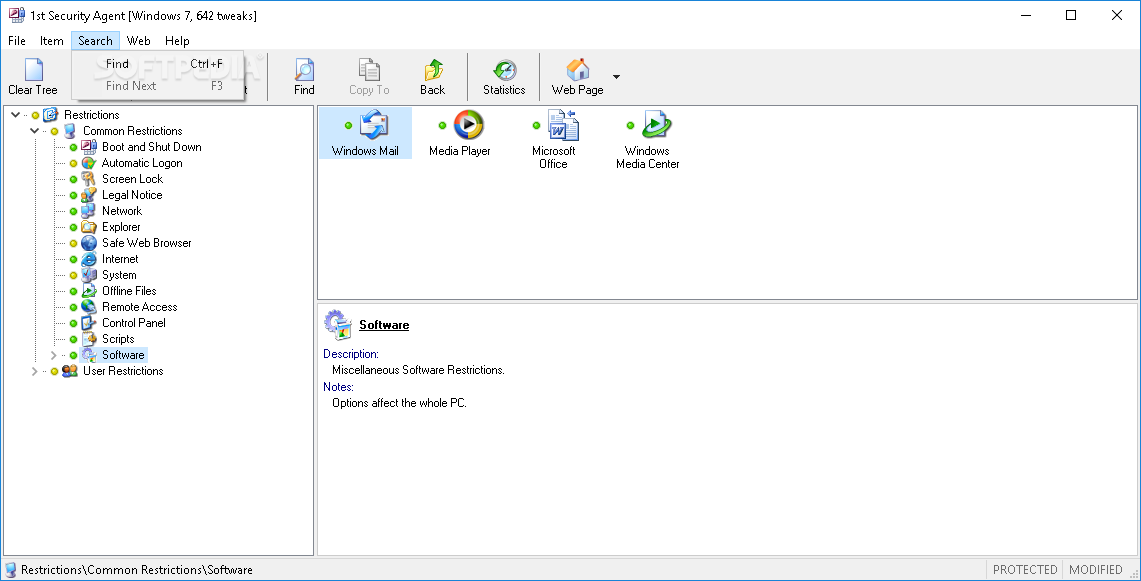Click the User Restrictions people icon
1141x581 pixels.
coord(70,371)
